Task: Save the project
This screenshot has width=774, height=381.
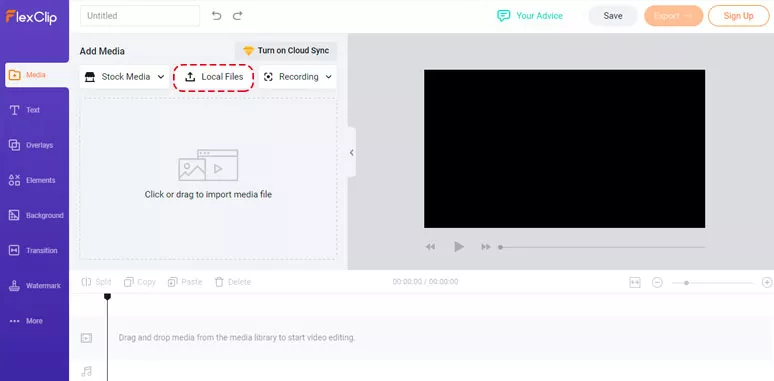Action: [x=613, y=16]
